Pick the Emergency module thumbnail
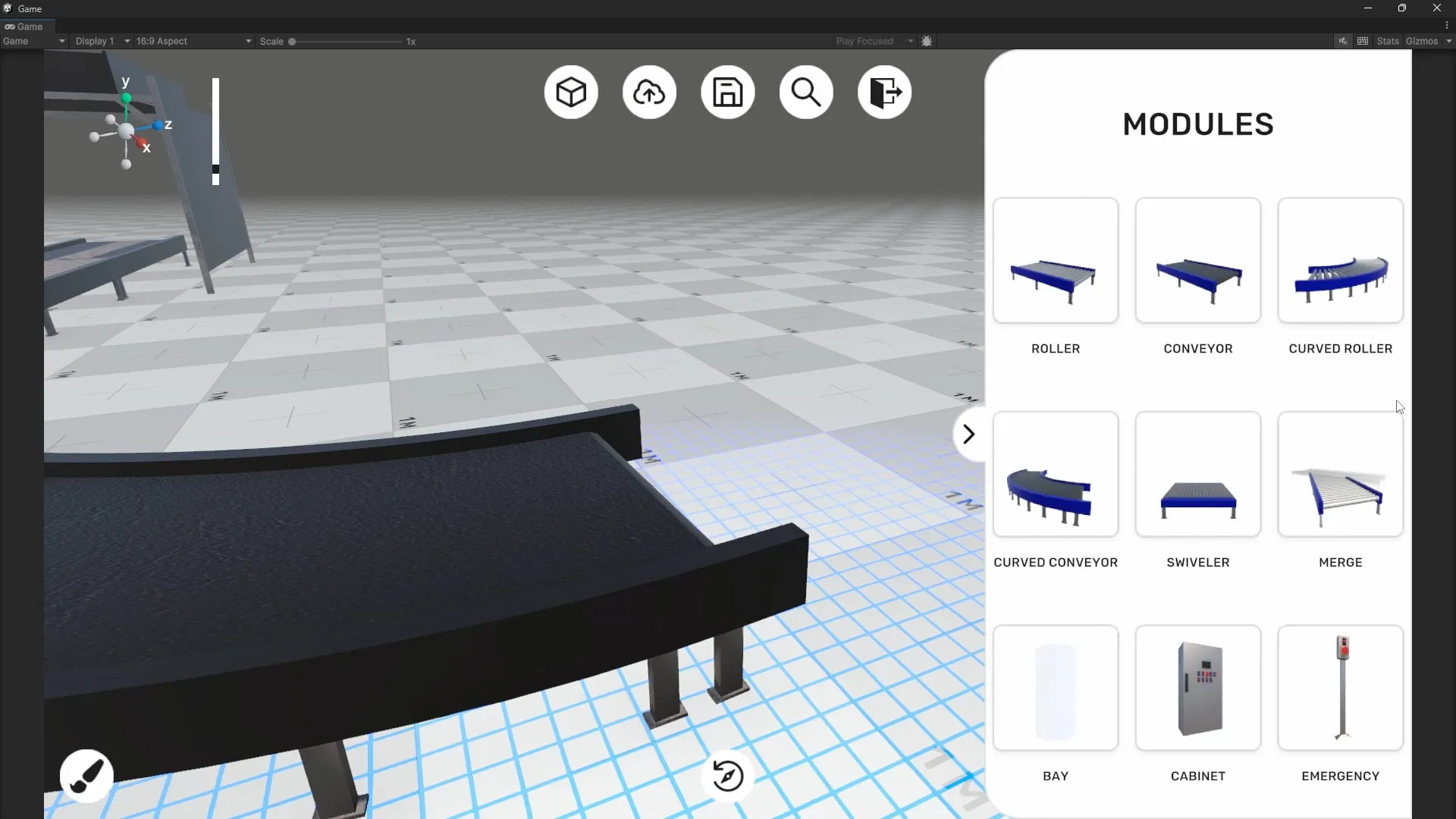 click(x=1340, y=689)
